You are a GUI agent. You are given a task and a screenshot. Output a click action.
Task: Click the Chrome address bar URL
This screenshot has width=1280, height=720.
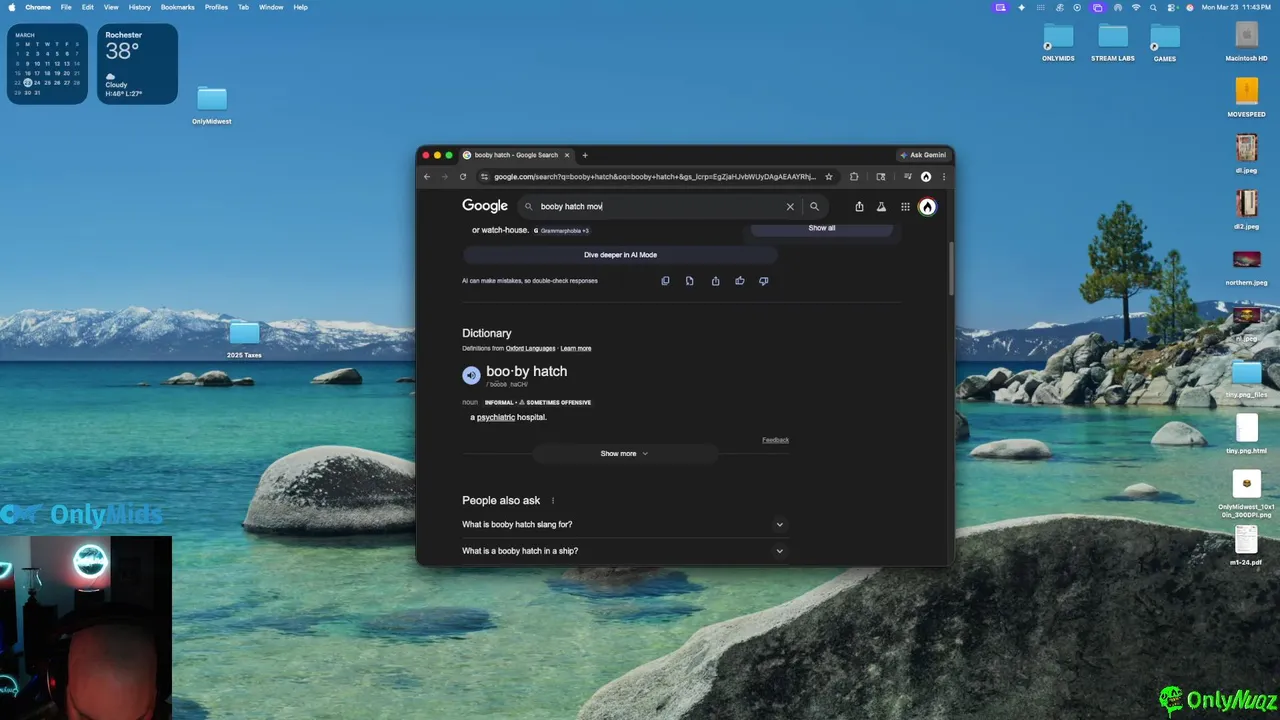pyautogui.click(x=655, y=177)
